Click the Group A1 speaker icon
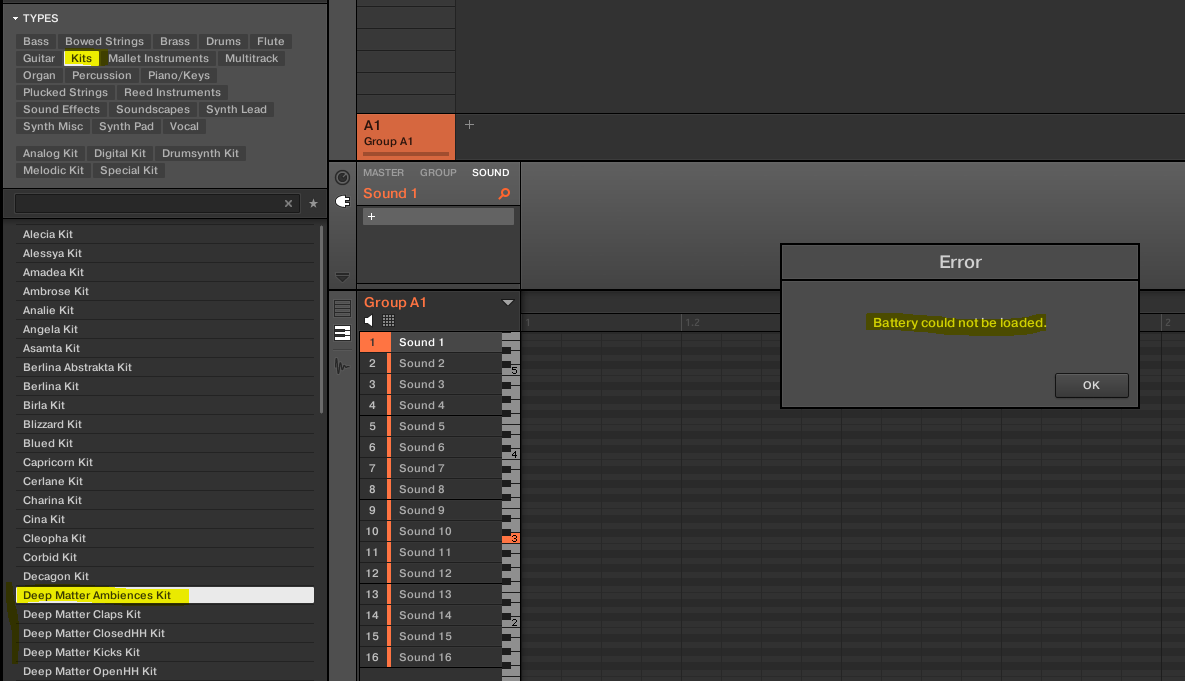Viewport: 1185px width, 681px height. (369, 320)
